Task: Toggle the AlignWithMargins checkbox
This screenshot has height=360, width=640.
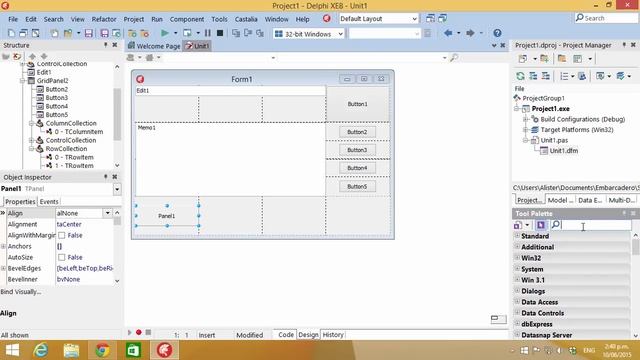Action: (62, 236)
